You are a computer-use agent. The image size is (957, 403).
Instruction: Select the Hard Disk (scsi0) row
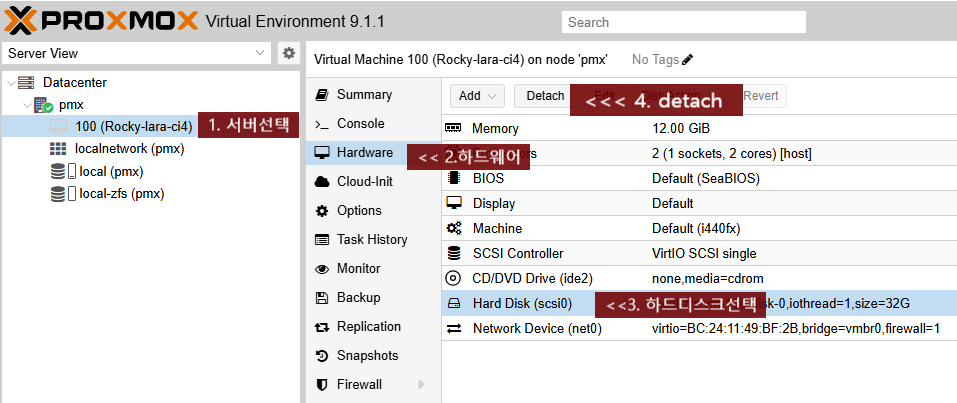pos(699,303)
